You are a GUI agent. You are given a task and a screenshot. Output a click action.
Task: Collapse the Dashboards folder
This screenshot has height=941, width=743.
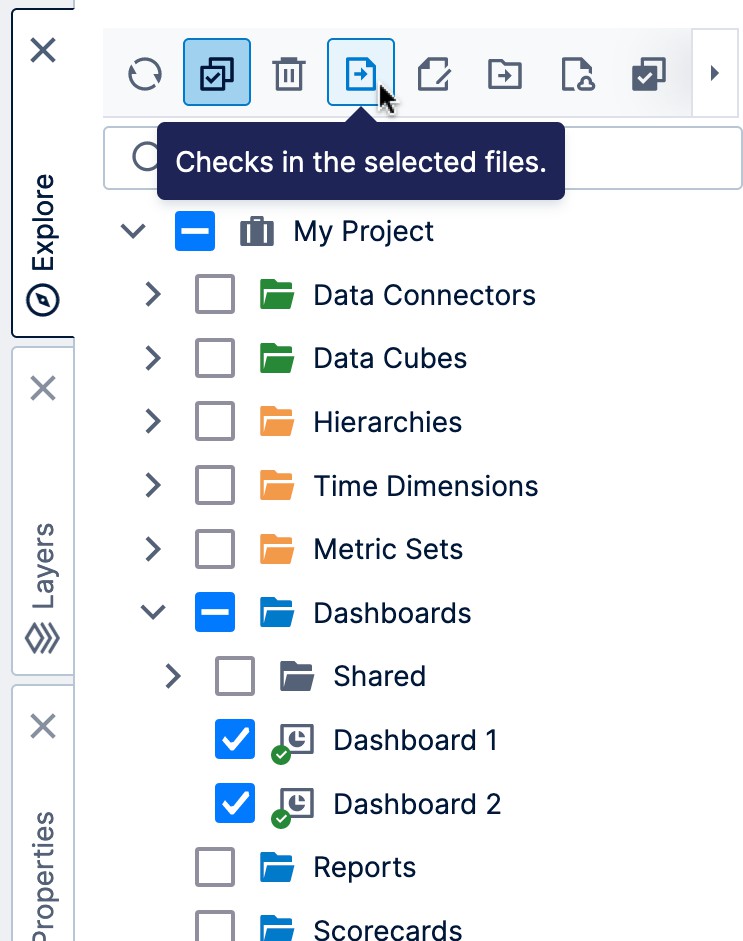click(x=152, y=613)
